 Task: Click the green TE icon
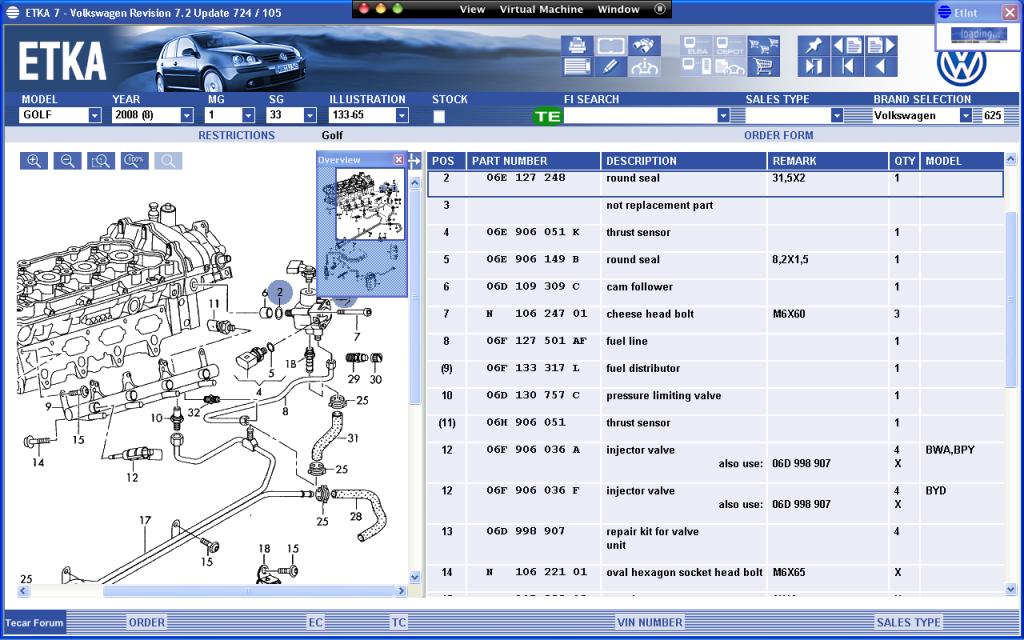(547, 116)
